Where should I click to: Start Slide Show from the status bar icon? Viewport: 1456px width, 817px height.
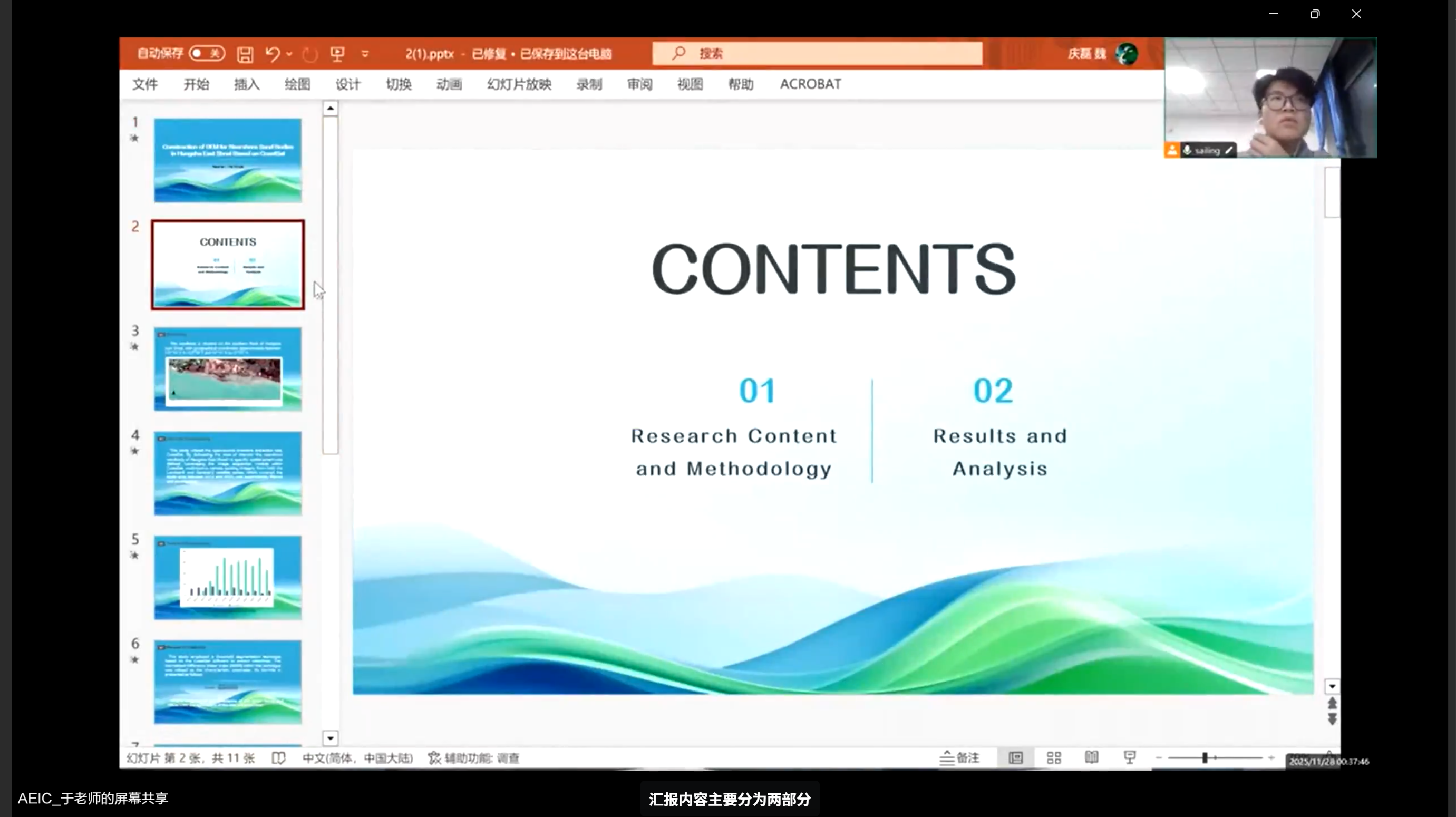tap(1129, 757)
